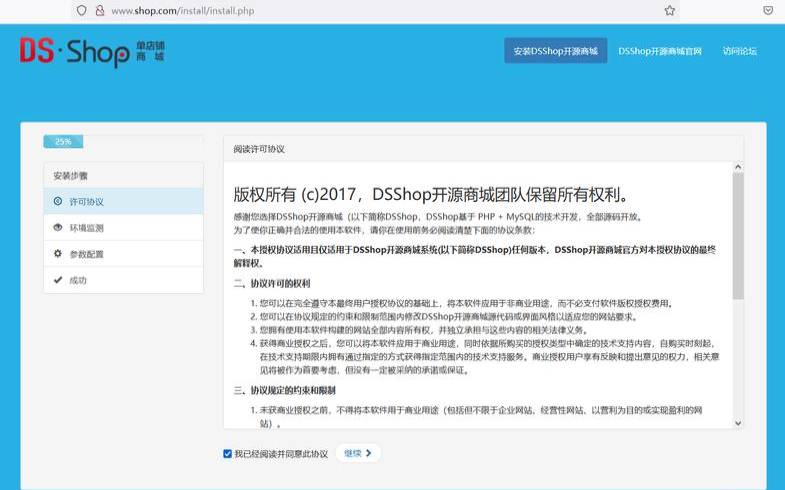Select 参数配置 step in sidebar
The width and height of the screenshot is (785, 490).
pos(124,254)
